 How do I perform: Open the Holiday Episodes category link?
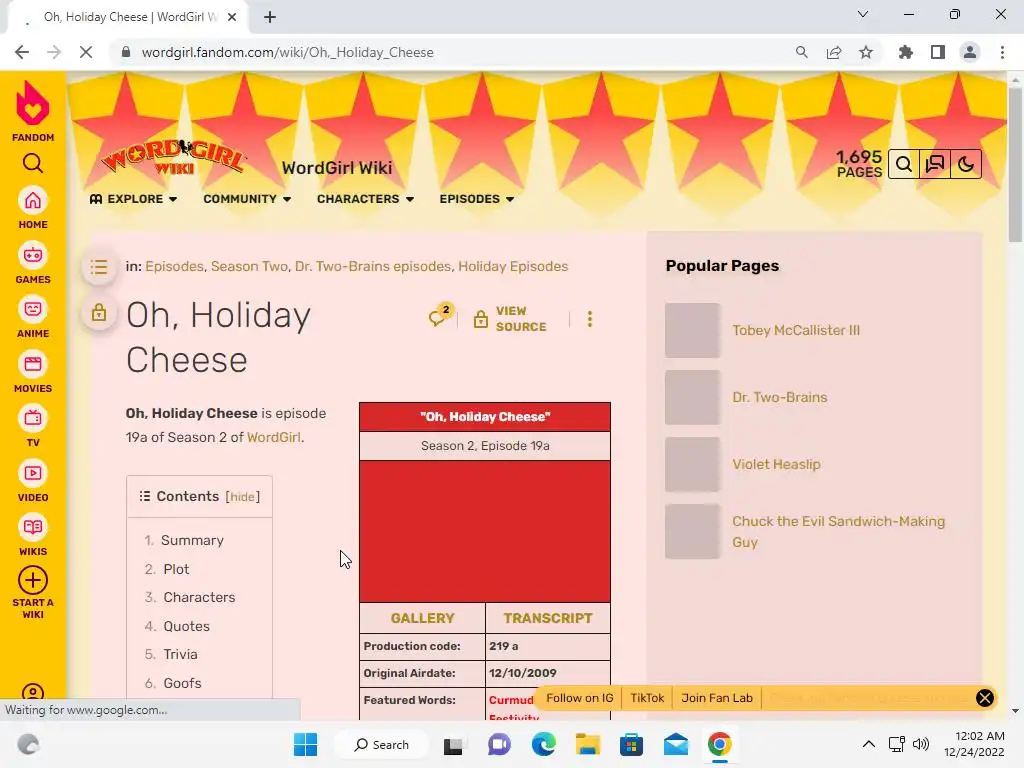coord(513,266)
